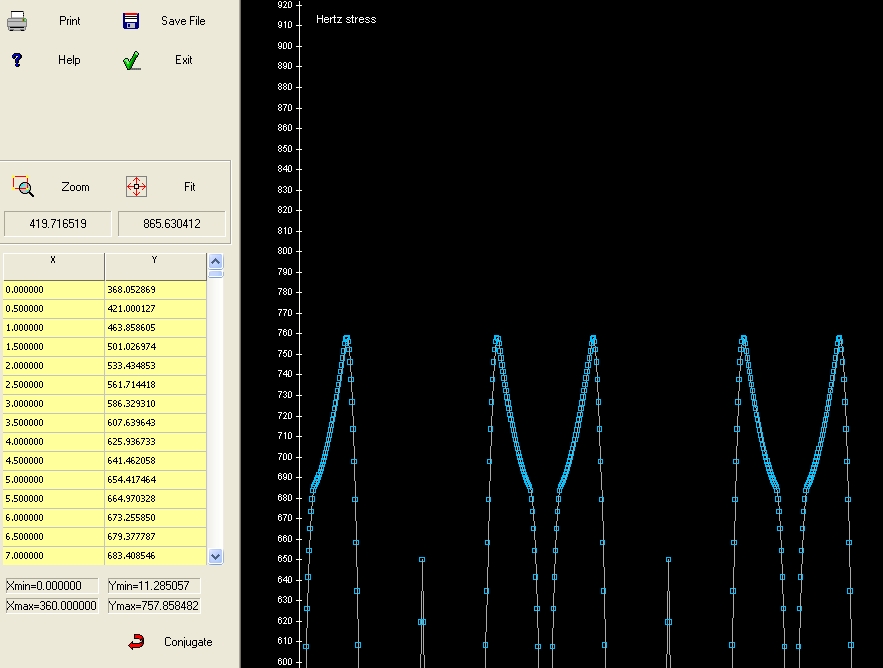This screenshot has width=883, height=668.
Task: Select cell Y value 561.714418
Action: pyautogui.click(x=155, y=385)
